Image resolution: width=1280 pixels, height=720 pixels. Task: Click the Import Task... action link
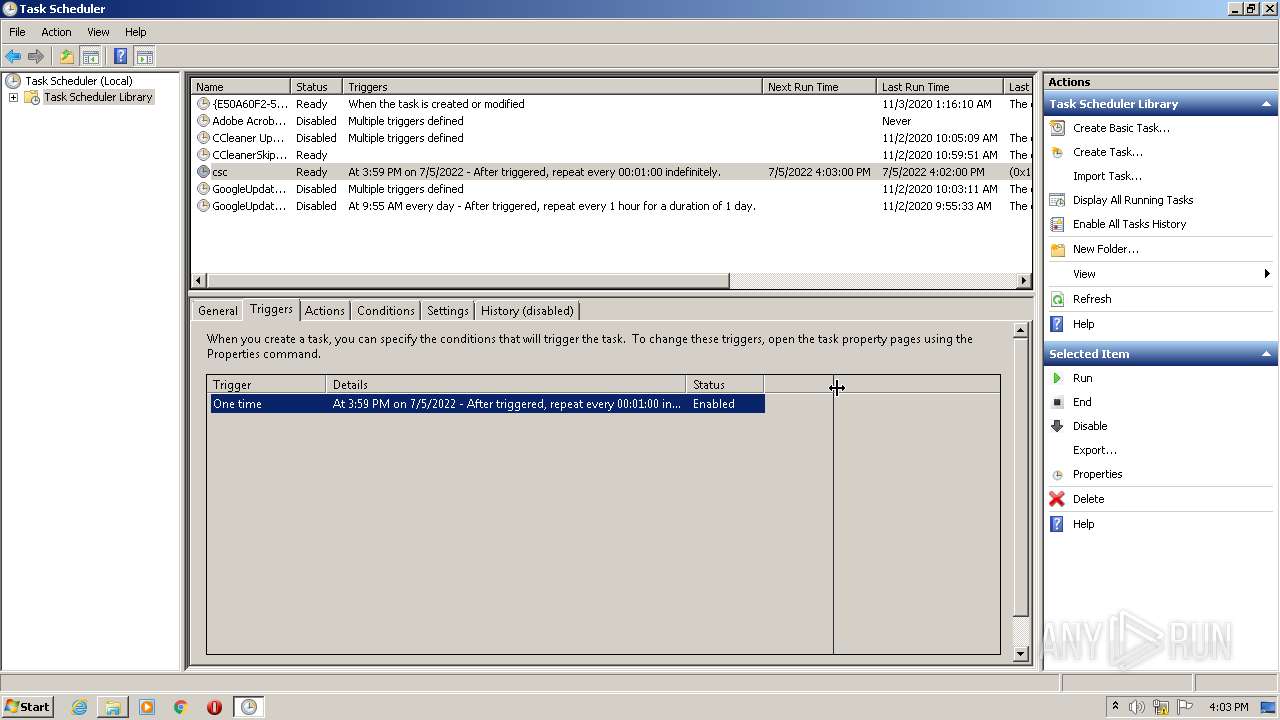[x=1107, y=176]
